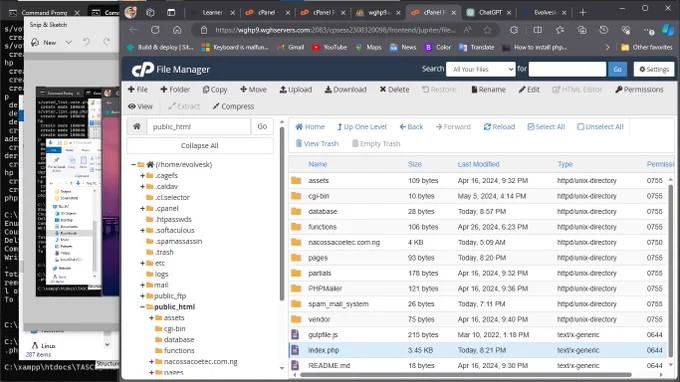
Task: Select nacossacoetec.com.ng folder row
Action: click(478, 242)
